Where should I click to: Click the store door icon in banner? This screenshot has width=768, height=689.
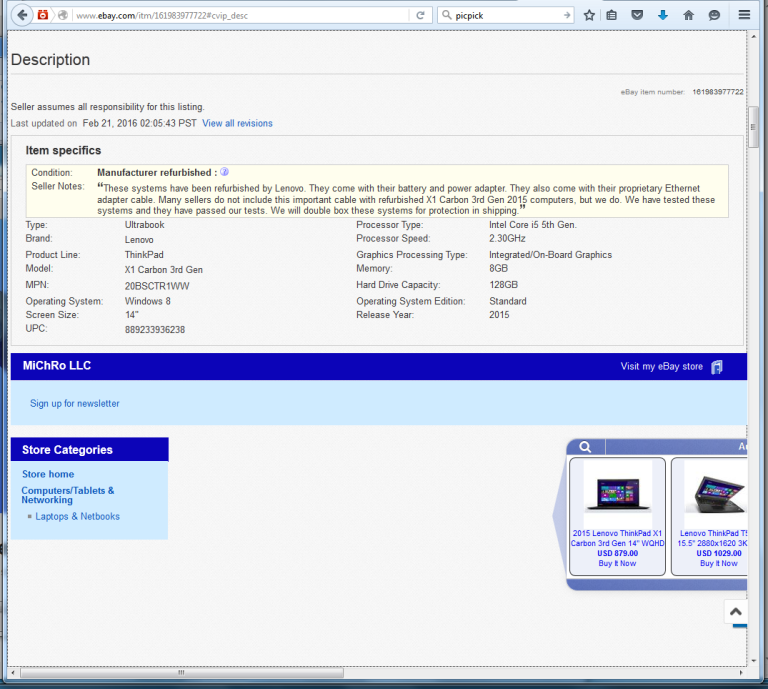point(717,367)
